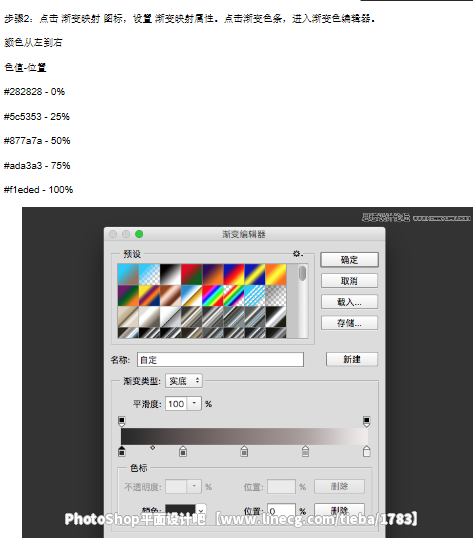
Task: Click the dialog title 渐变编辑器
Action: pyautogui.click(x=244, y=234)
